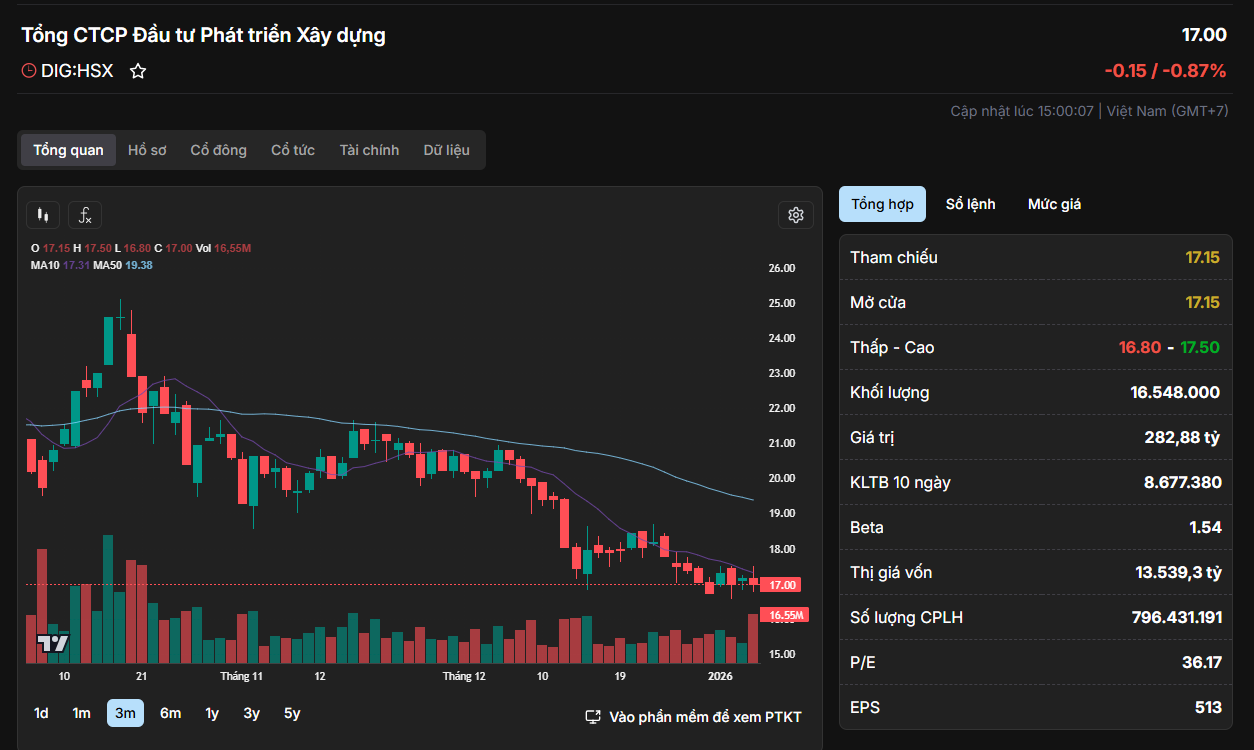Click the 17.00 current price label on axis

coord(782,585)
